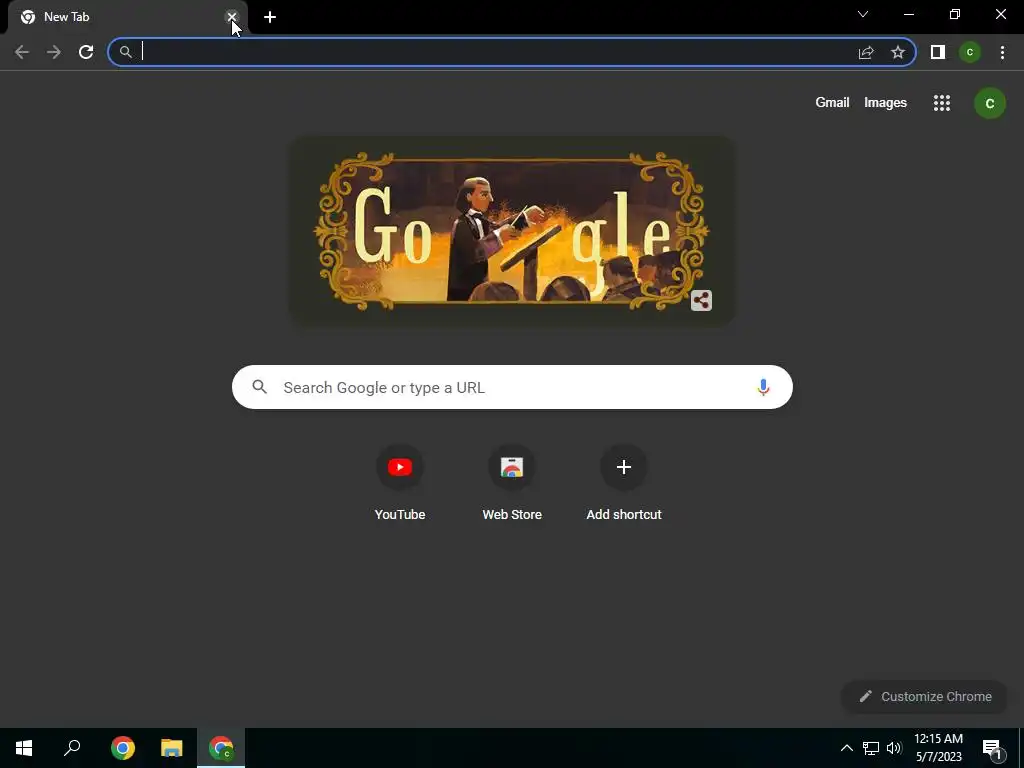Share the Google Doodle via share icon
1024x768 pixels.
pyautogui.click(x=701, y=300)
